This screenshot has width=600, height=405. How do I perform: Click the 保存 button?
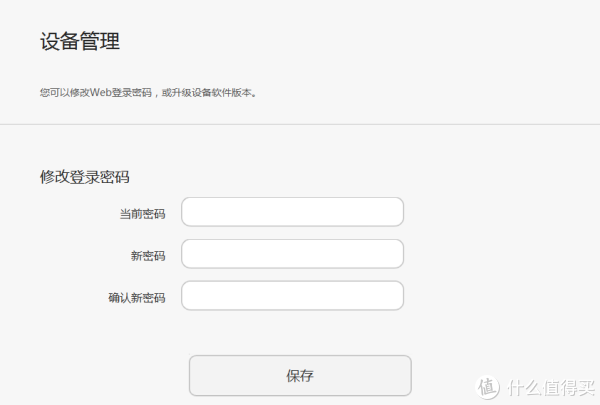click(300, 376)
